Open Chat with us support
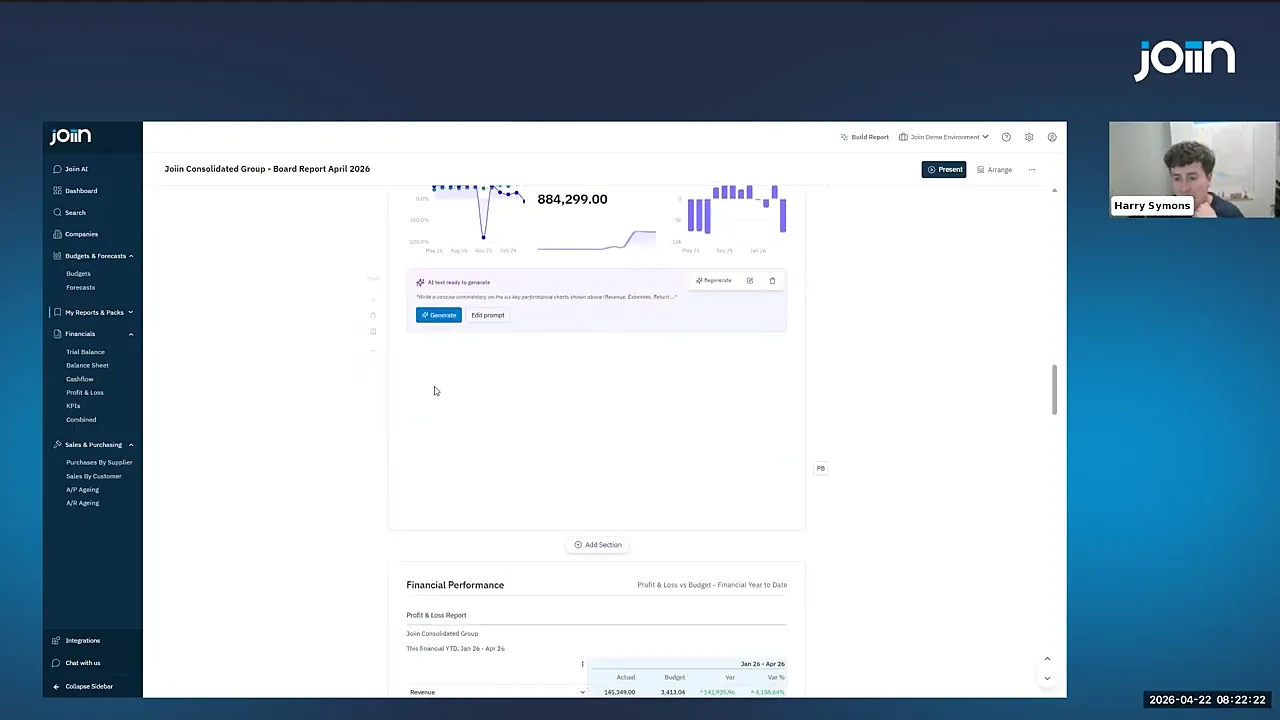Screen dimensions: 1280x720 [77, 663]
